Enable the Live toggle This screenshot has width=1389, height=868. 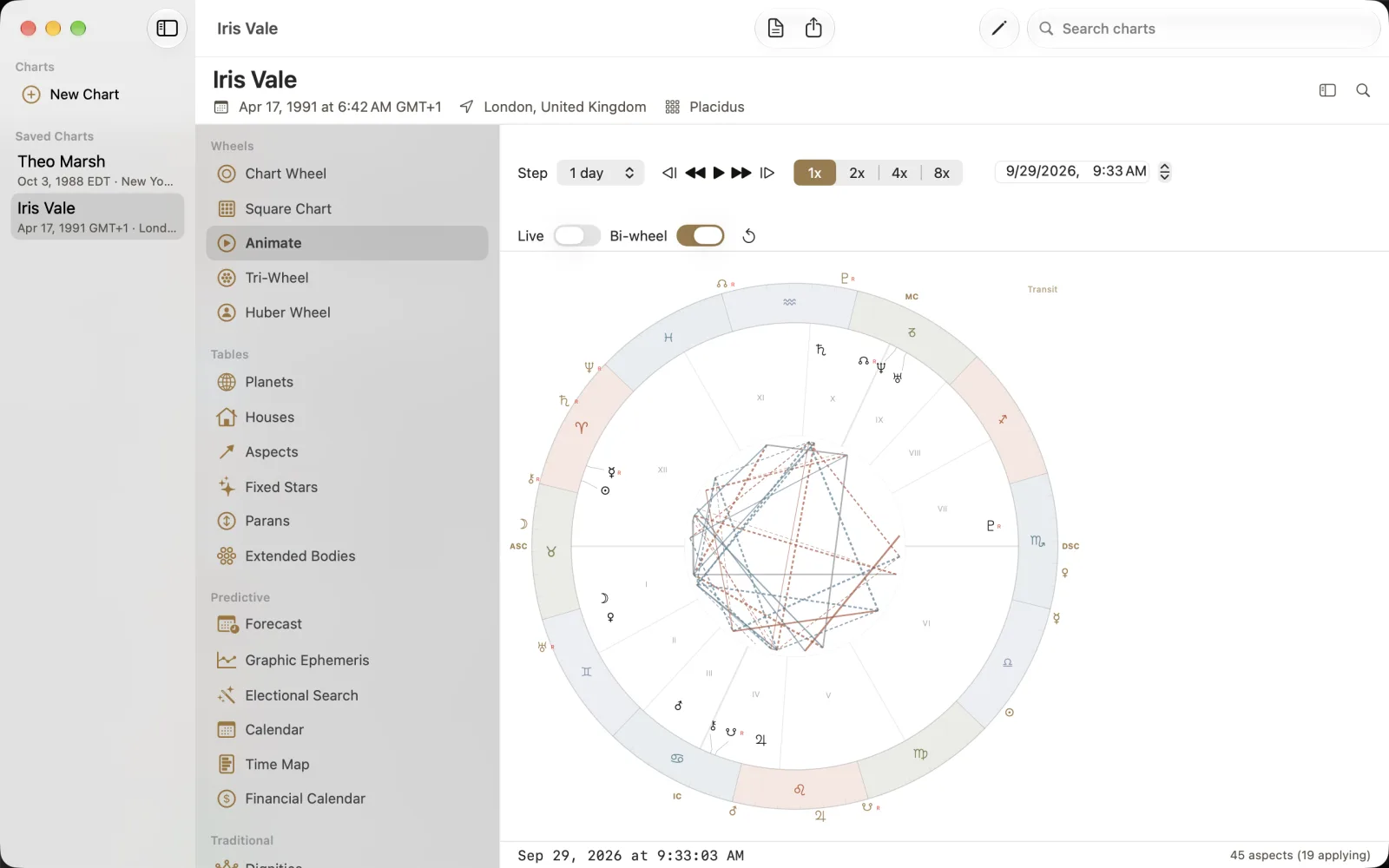(x=576, y=236)
